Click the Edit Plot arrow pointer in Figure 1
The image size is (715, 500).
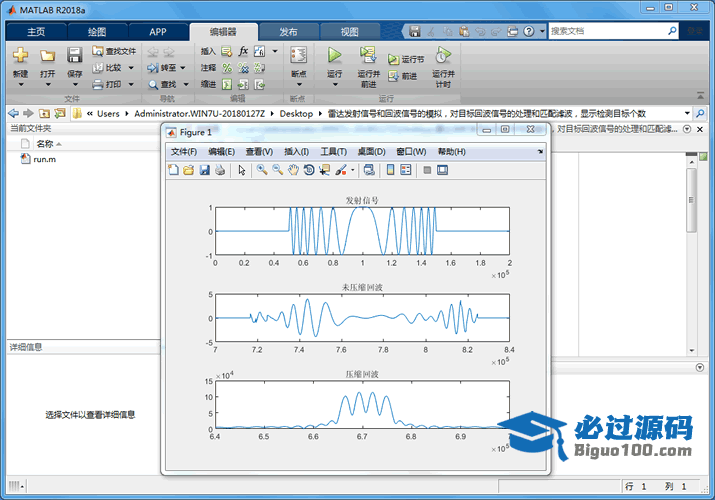(242, 170)
